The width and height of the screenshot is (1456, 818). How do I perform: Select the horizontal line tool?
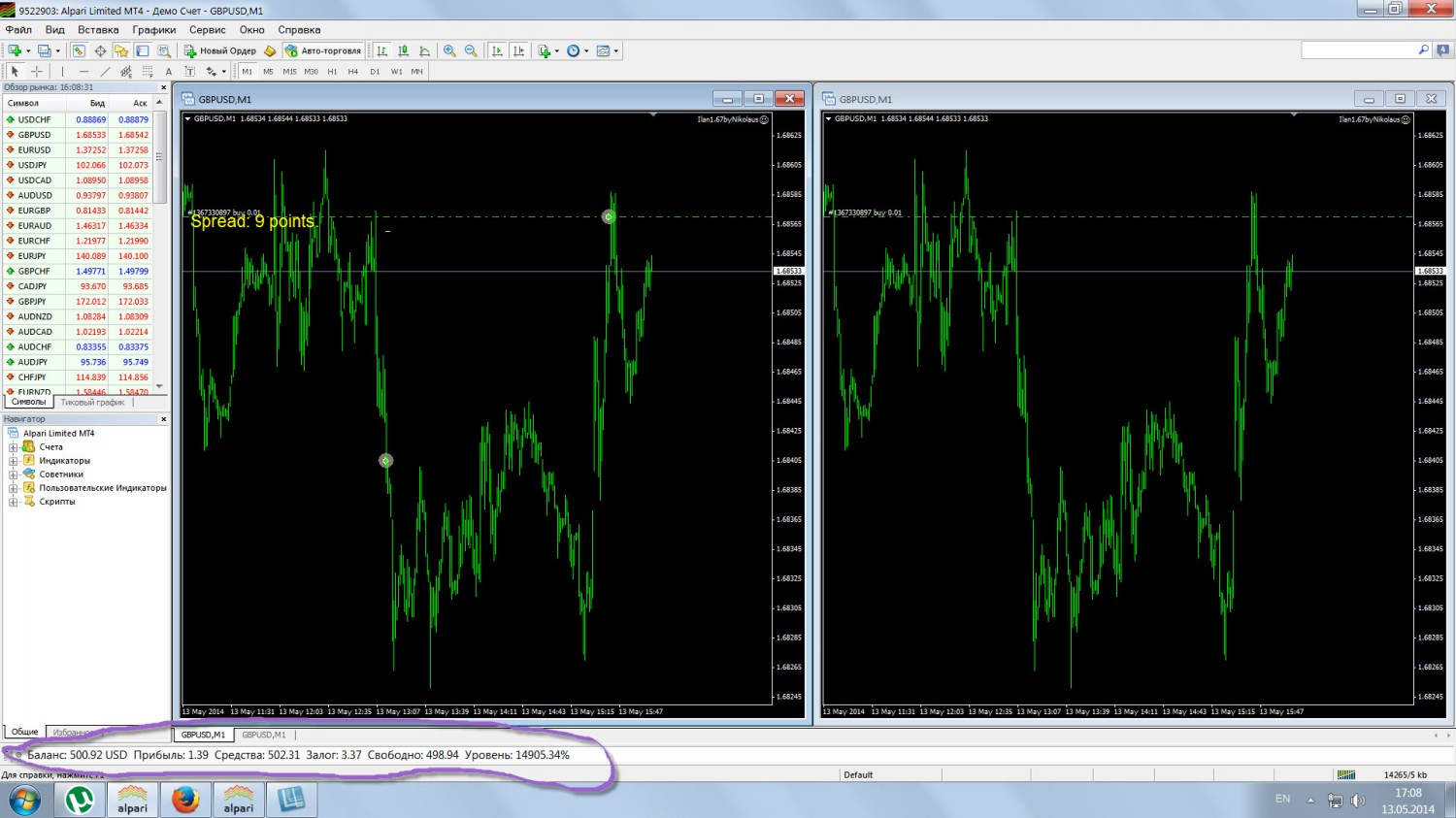click(83, 71)
